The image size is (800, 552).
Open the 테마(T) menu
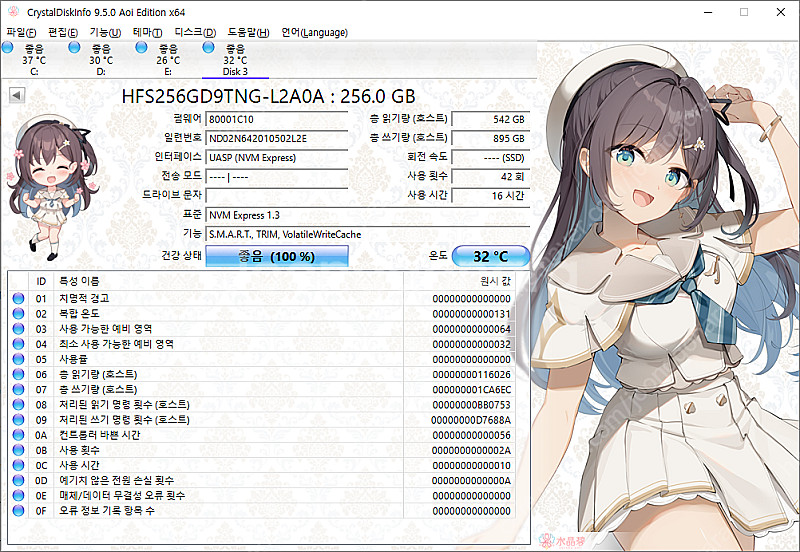click(147, 33)
